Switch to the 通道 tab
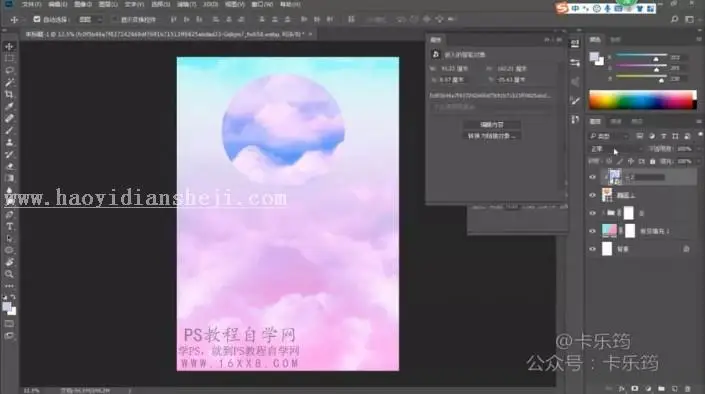The width and height of the screenshot is (705, 394). click(616, 121)
